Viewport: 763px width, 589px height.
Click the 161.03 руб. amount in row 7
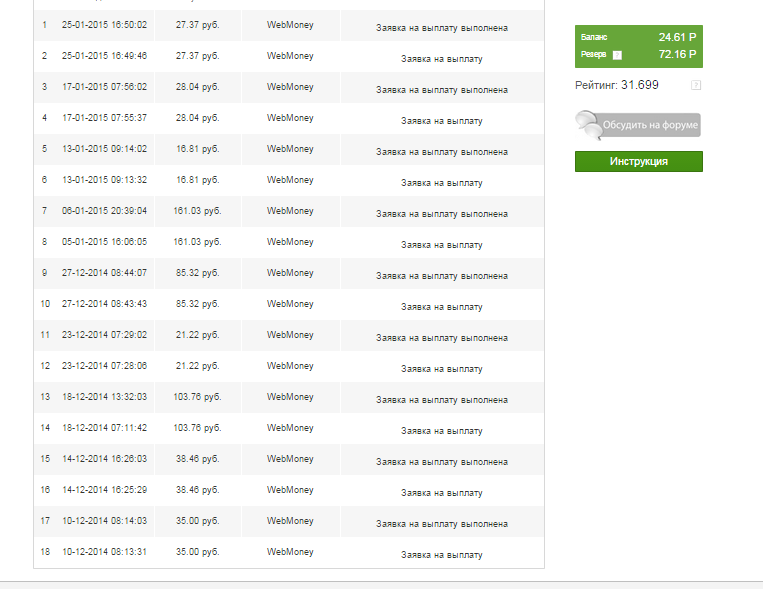197,211
